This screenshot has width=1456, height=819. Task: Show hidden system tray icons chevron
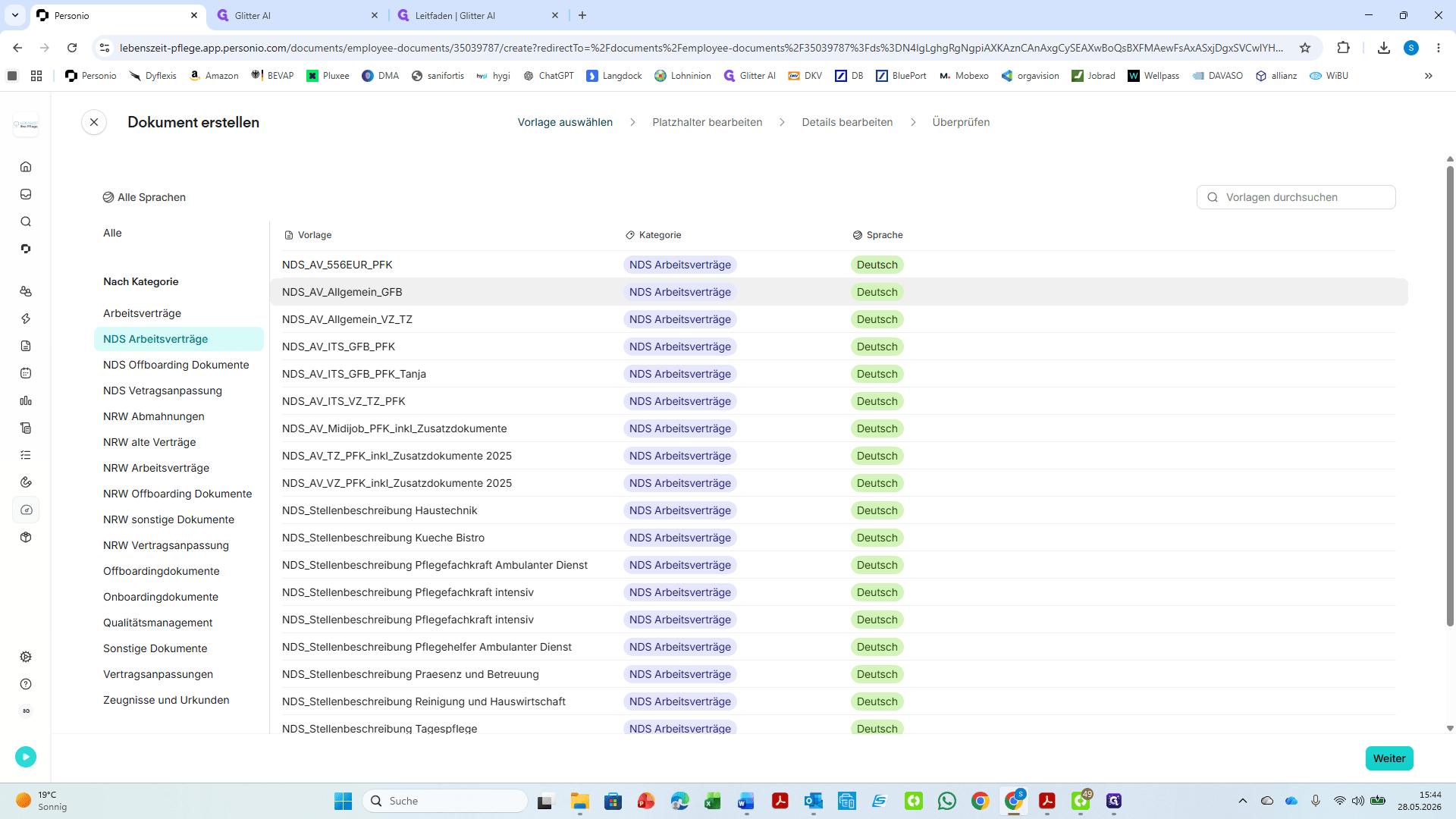pos(1242,801)
